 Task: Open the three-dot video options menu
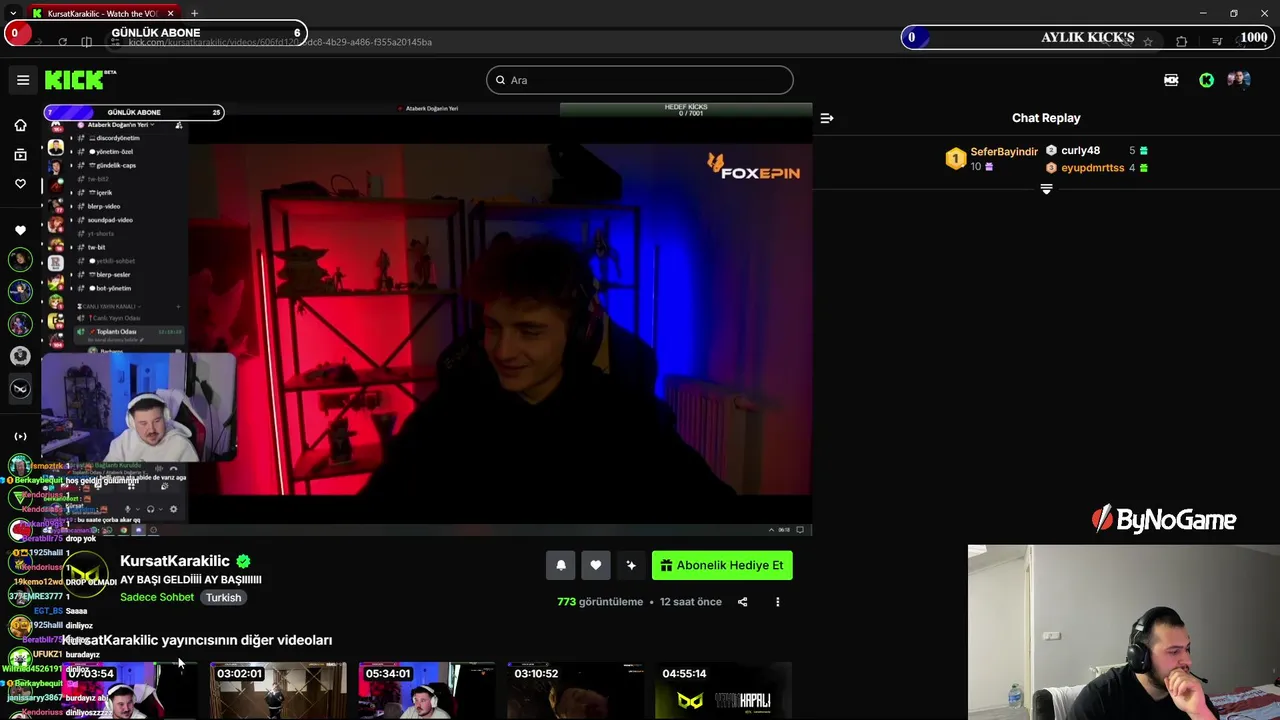pyautogui.click(x=777, y=602)
